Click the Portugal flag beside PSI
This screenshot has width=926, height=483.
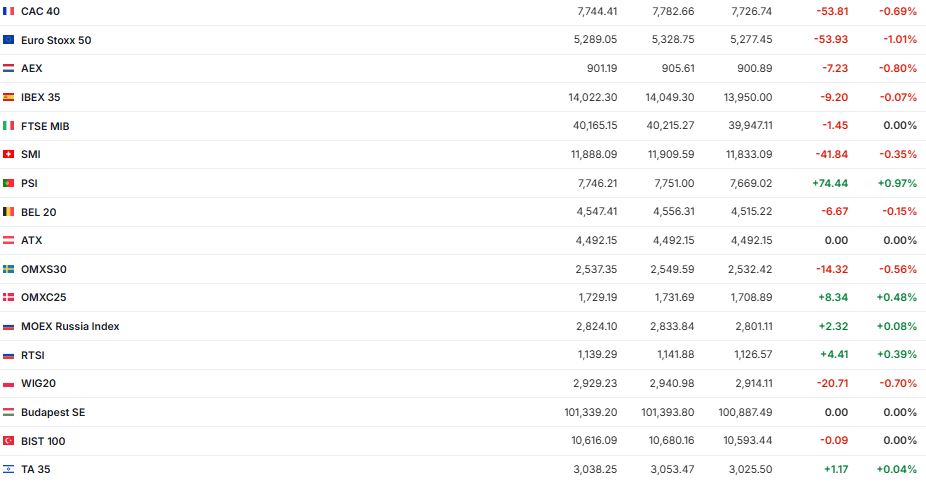9,183
